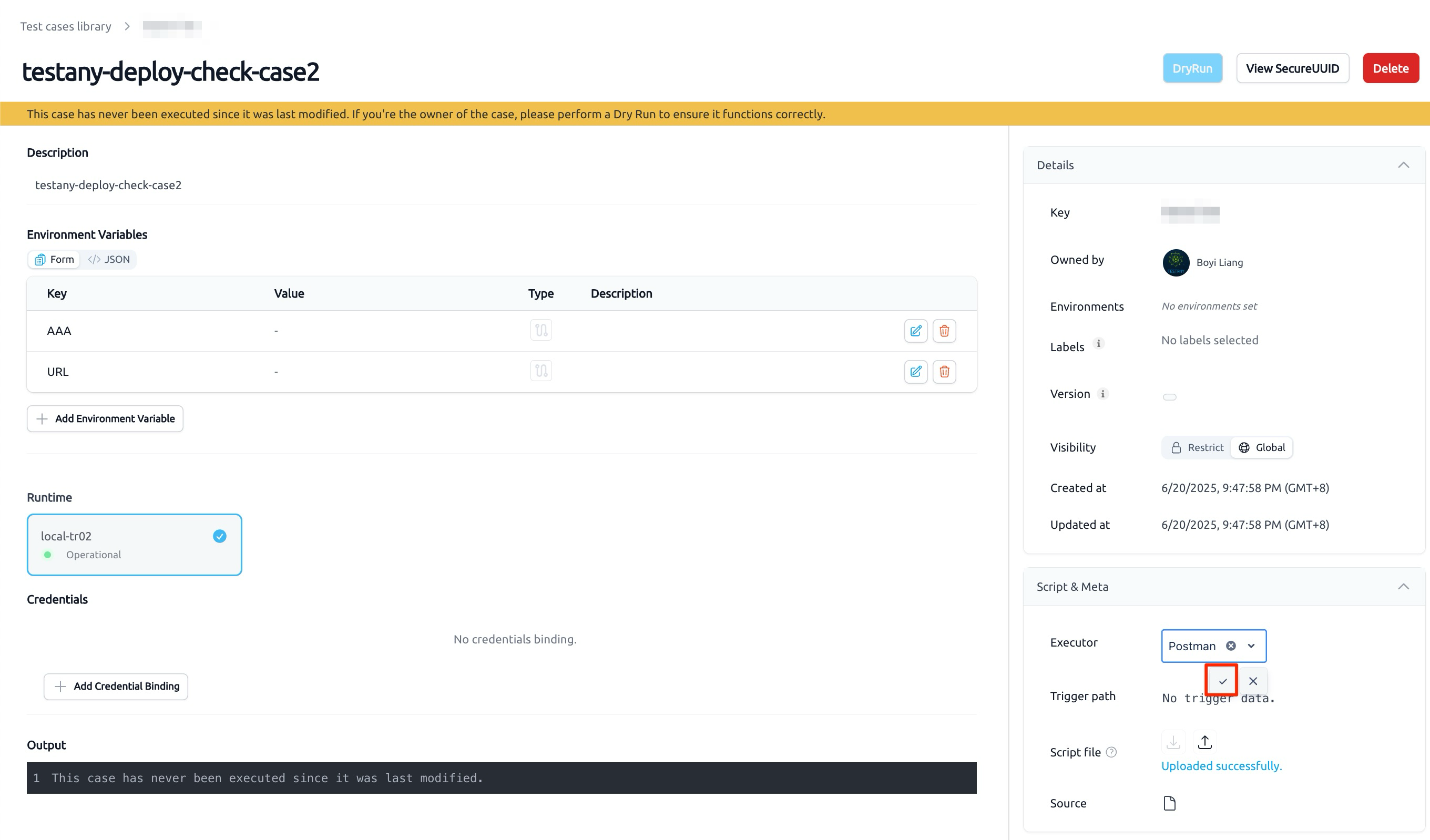The height and width of the screenshot is (840, 1430).
Task: Add Environment Variable
Action: pyautogui.click(x=105, y=418)
